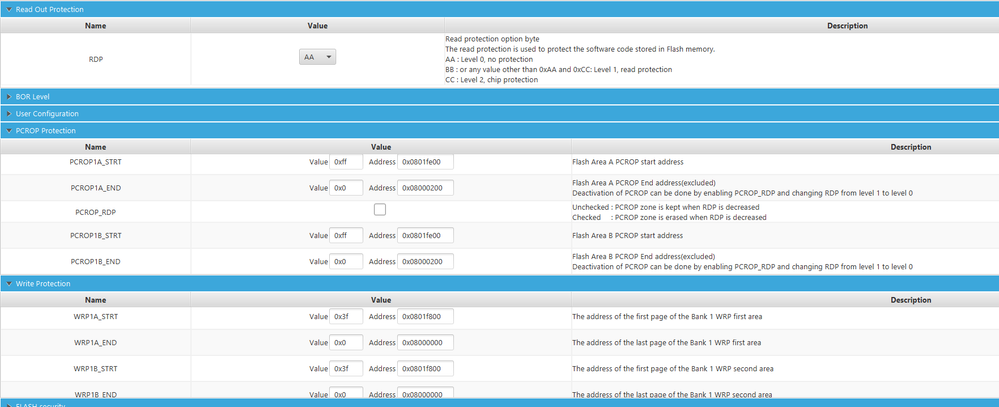Select the RDP name cell
The height and width of the screenshot is (407, 999).
tap(95, 59)
